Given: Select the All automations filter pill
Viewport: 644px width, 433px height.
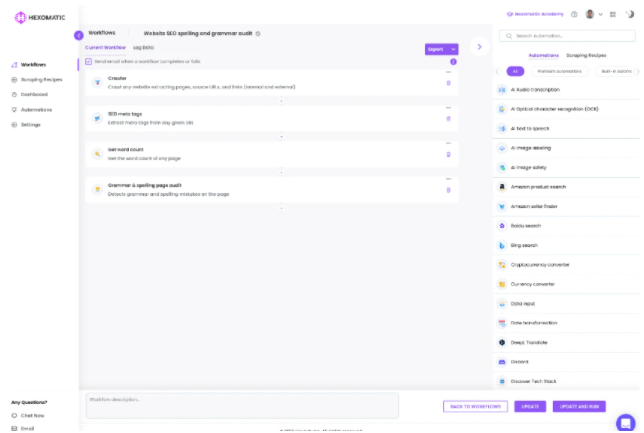Looking at the screenshot, I should (514, 71).
